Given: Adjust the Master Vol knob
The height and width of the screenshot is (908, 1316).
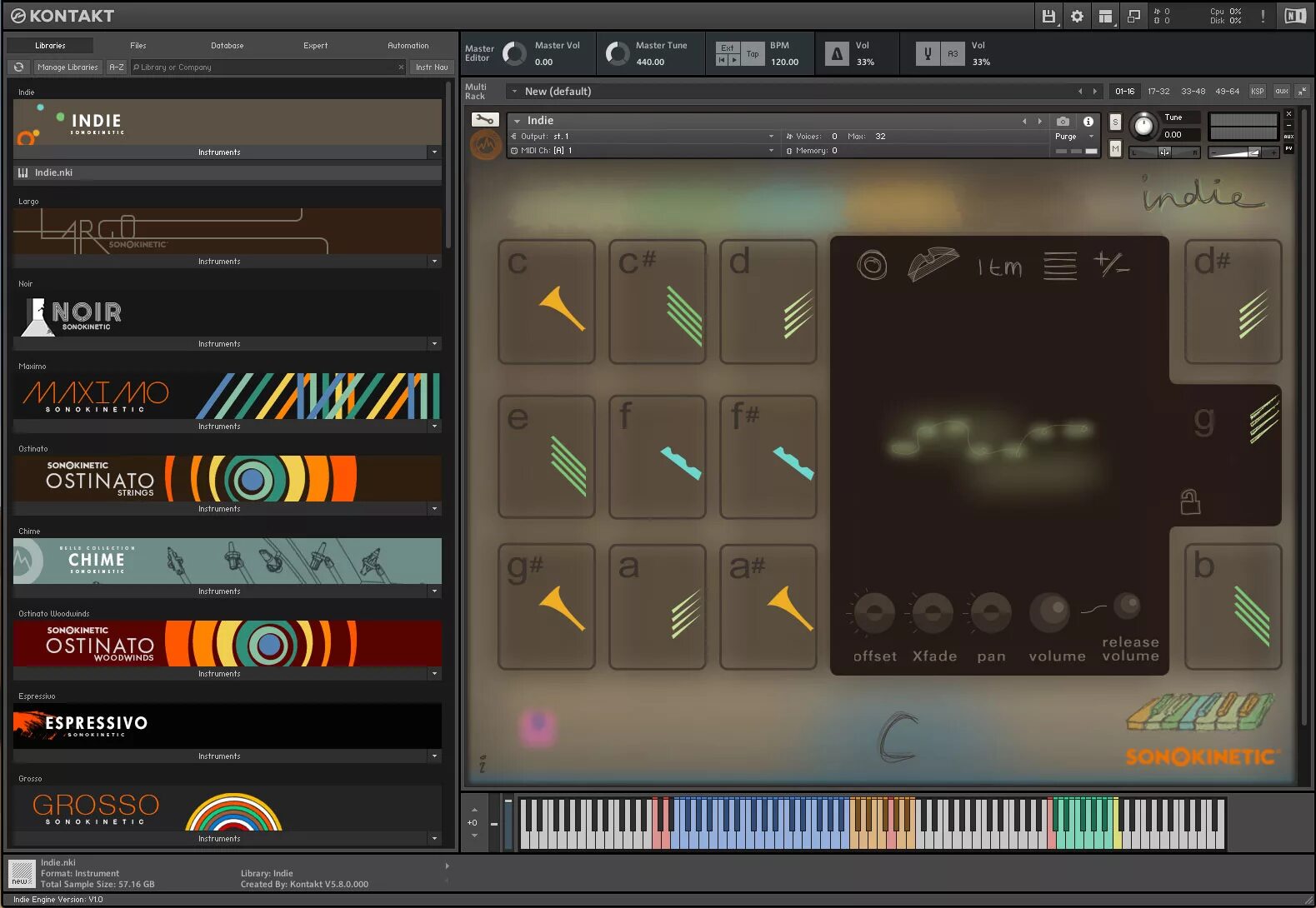Looking at the screenshot, I should (x=514, y=53).
